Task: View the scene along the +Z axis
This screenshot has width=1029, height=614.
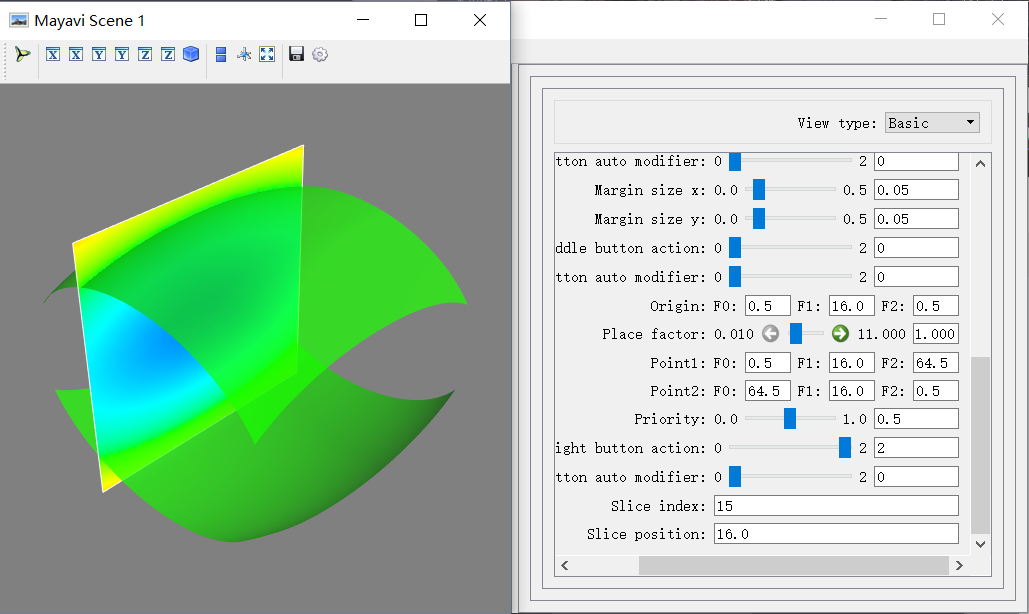Action: pyautogui.click(x=145, y=54)
